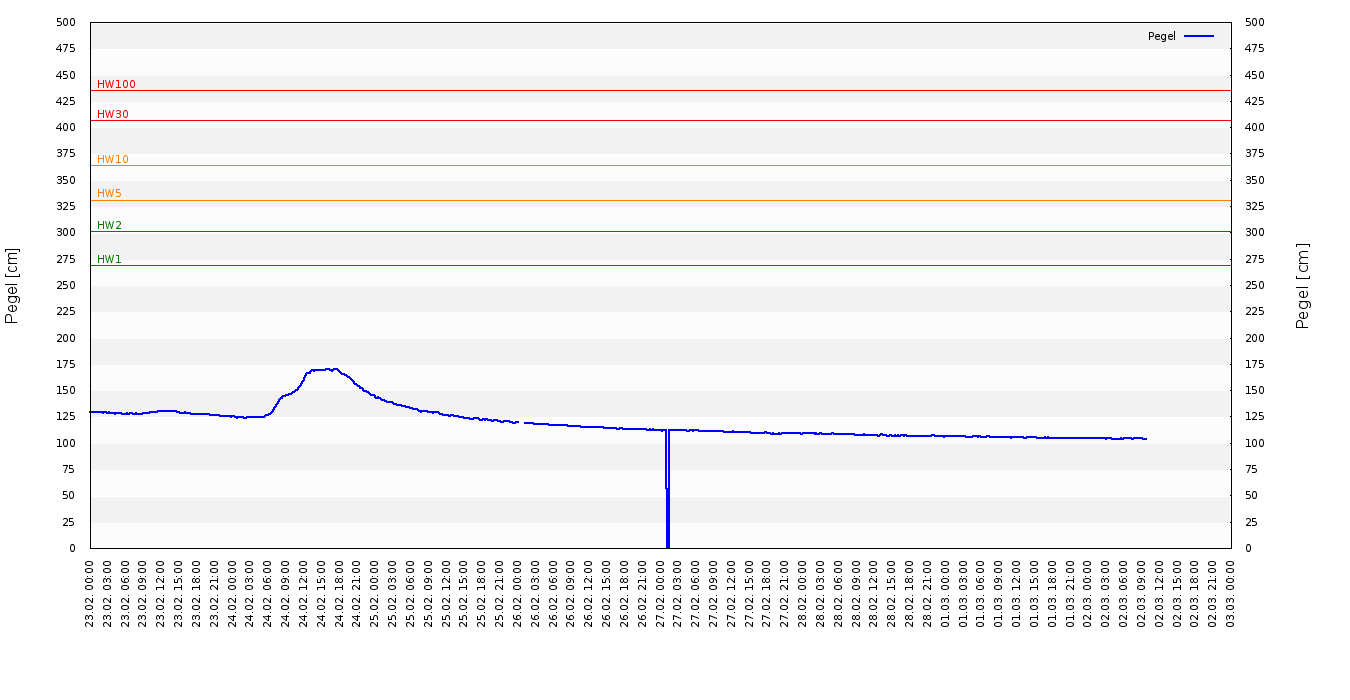Click the sharp data drop to zero
Viewport: 1350px width, 700px height.
tap(667, 520)
